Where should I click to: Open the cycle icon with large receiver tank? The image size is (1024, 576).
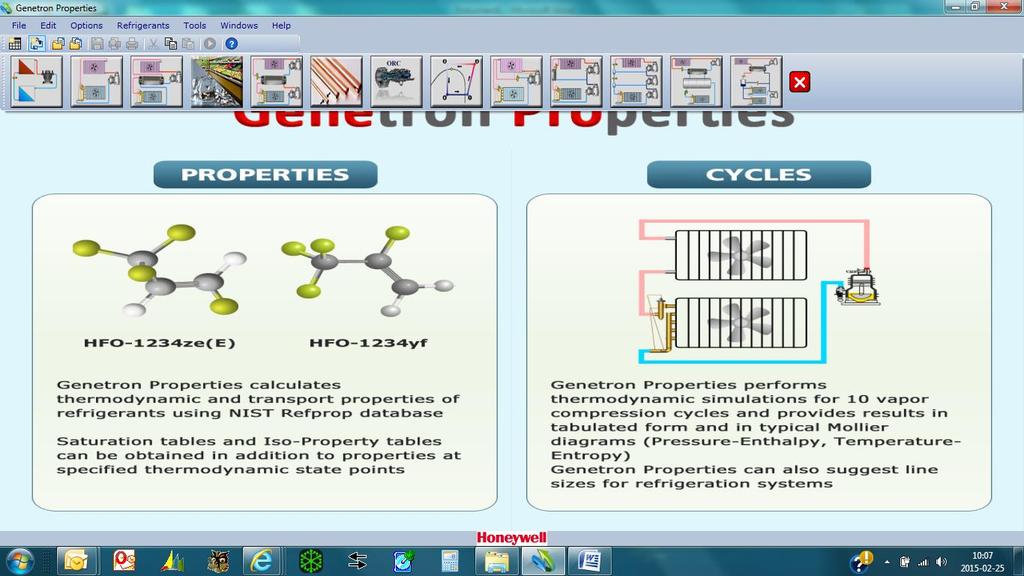(x=696, y=82)
